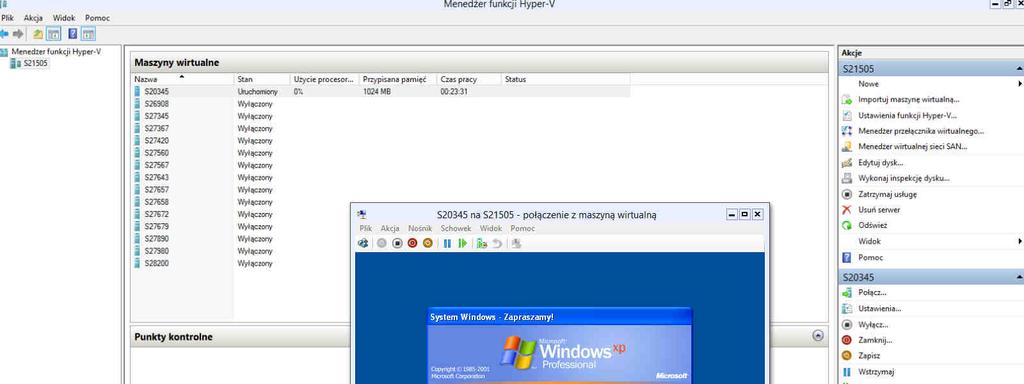The image size is (1024, 384).
Task: Select S21505 server in tree
Action: point(35,63)
